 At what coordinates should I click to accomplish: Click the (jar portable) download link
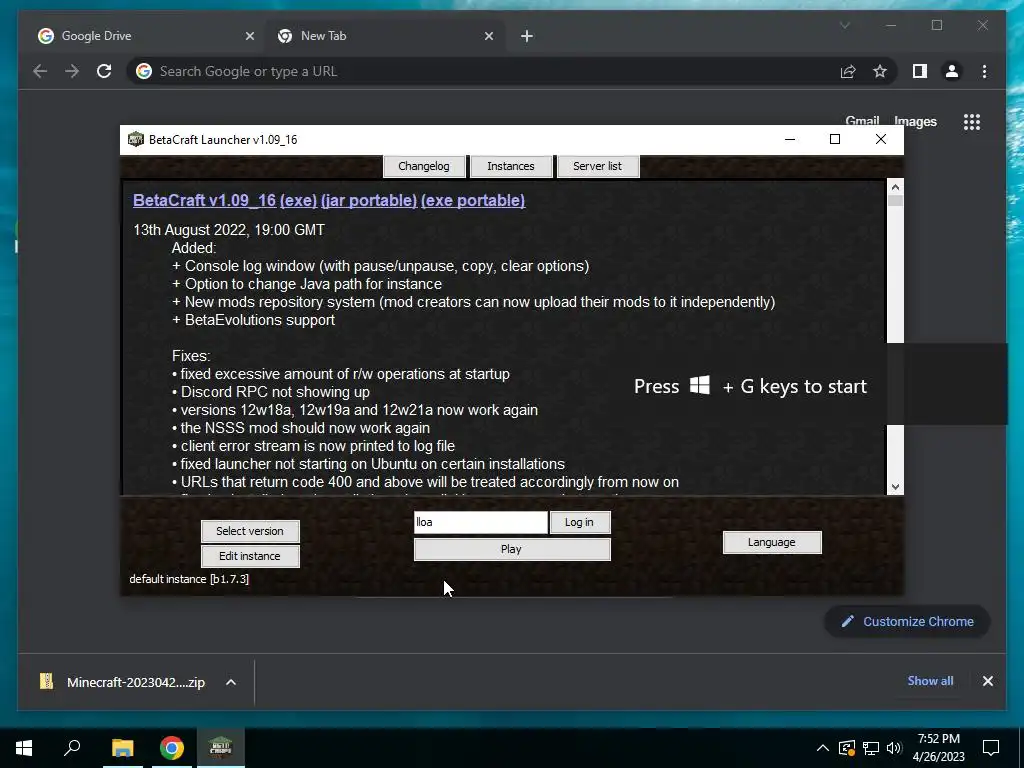click(x=369, y=200)
